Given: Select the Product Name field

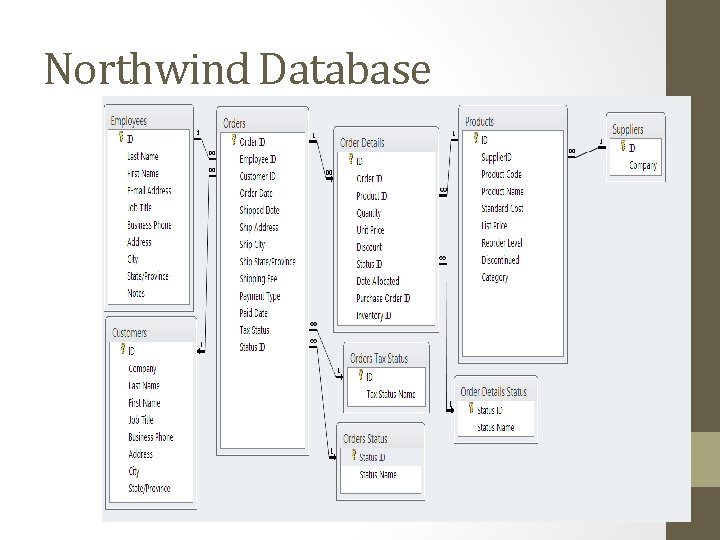Looking at the screenshot, I should (x=502, y=191).
